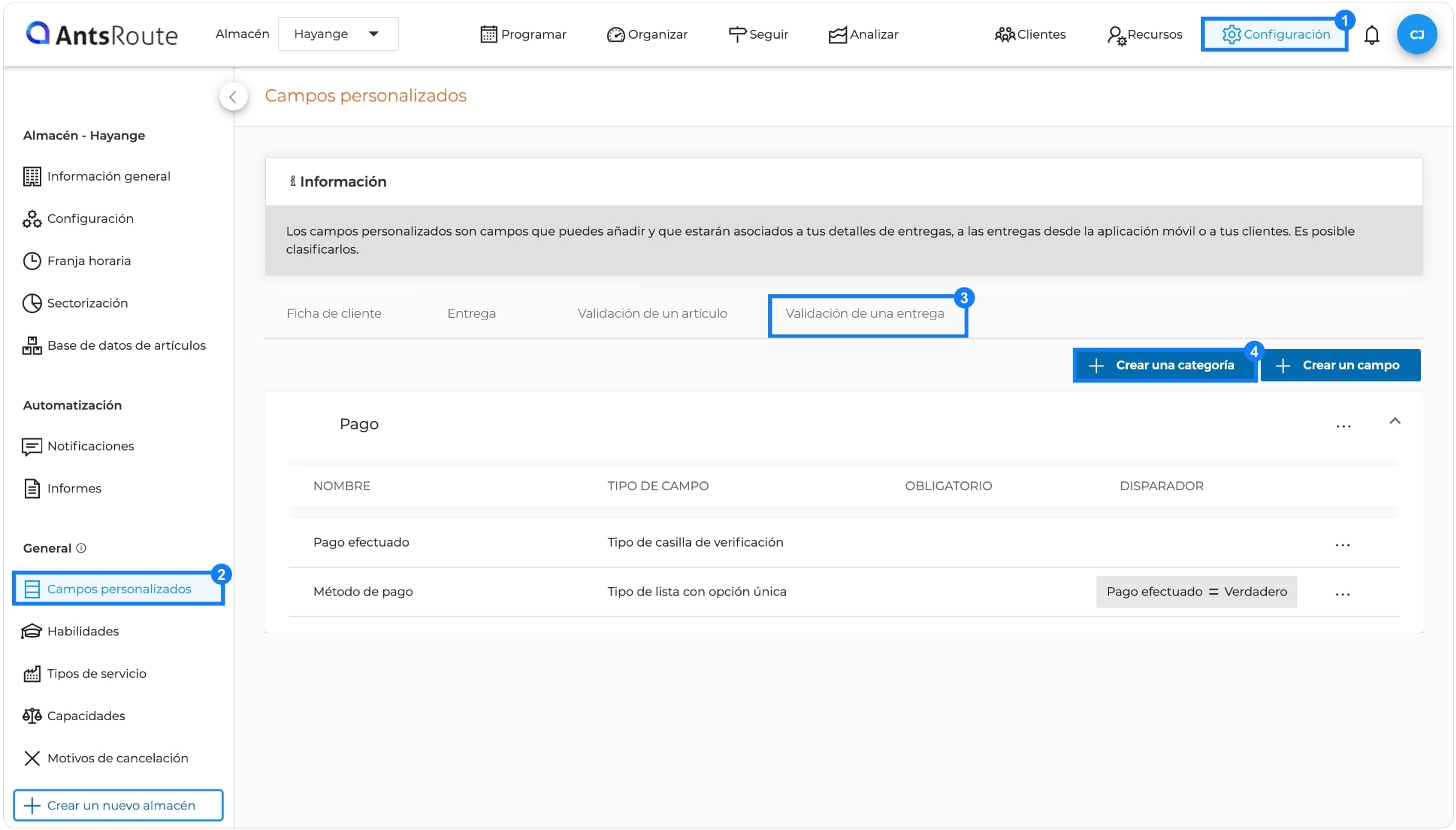
Task: Click the NOMBRE column header
Action: click(x=341, y=486)
